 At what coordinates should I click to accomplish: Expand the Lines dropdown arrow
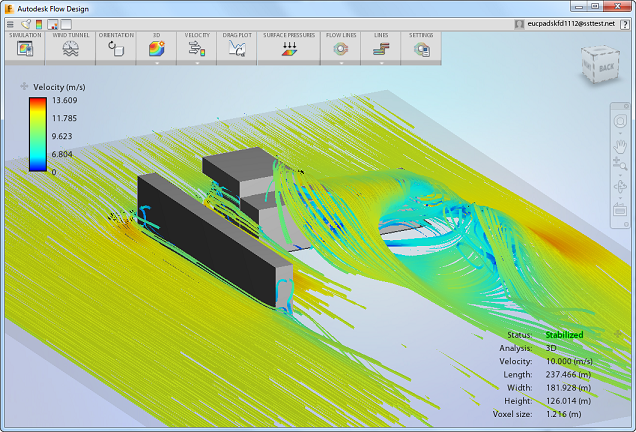tap(381, 62)
